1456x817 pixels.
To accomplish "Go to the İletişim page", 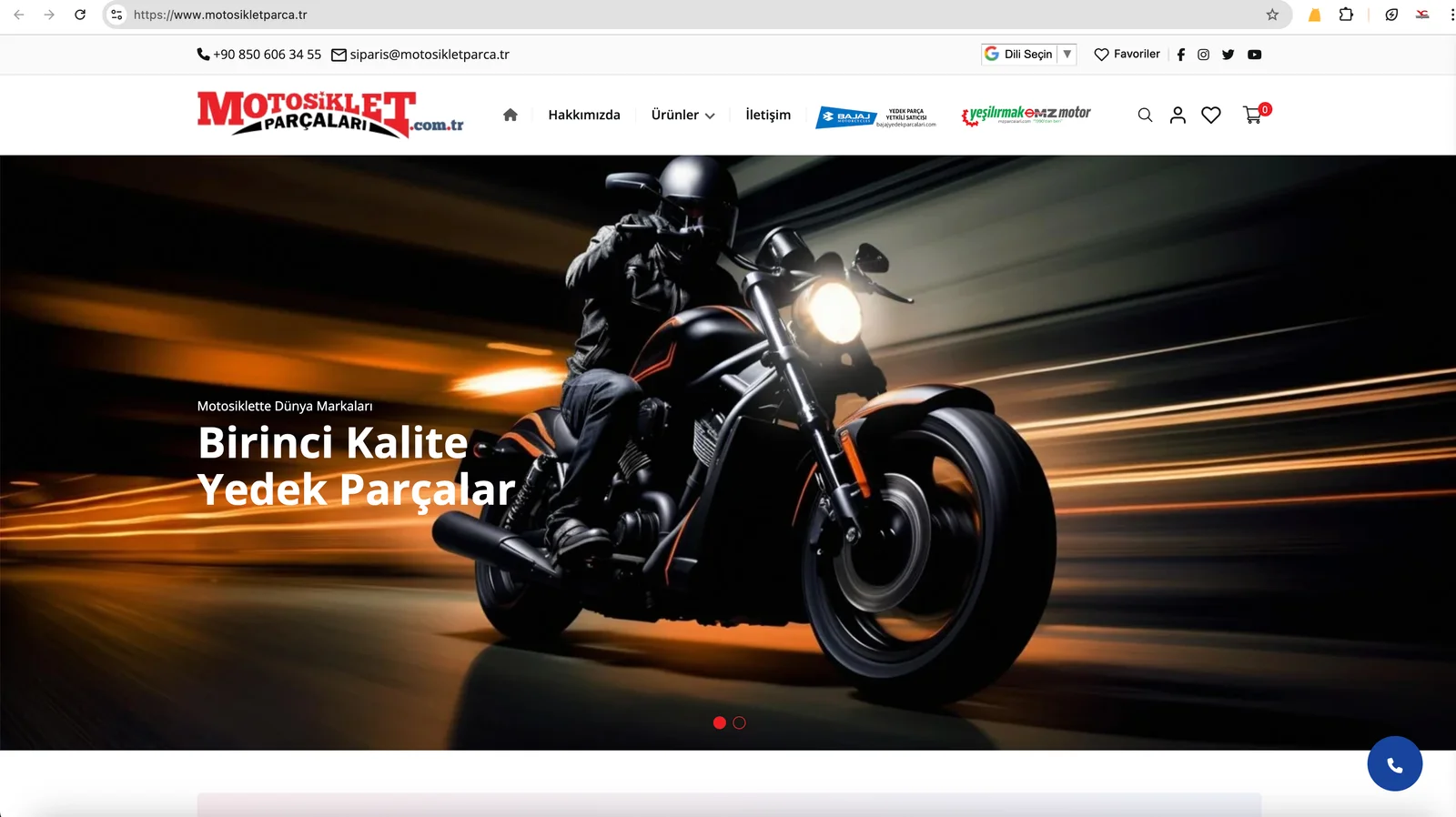I will pyautogui.click(x=767, y=115).
